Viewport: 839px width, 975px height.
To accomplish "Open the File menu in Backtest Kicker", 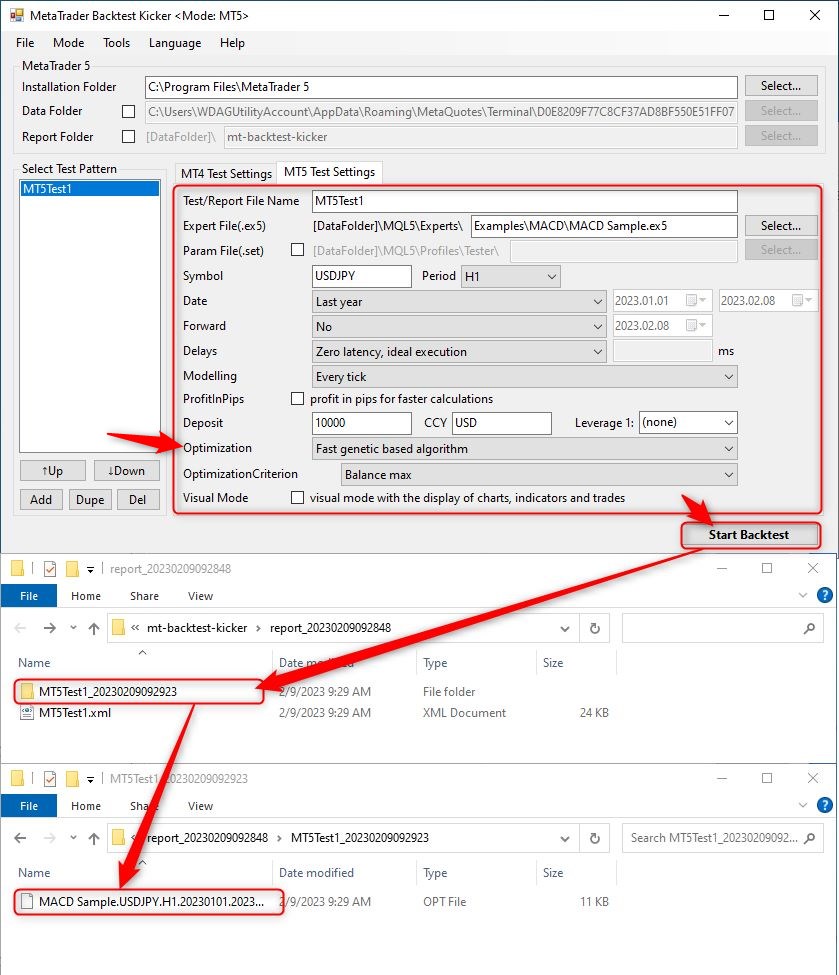I will (x=25, y=43).
